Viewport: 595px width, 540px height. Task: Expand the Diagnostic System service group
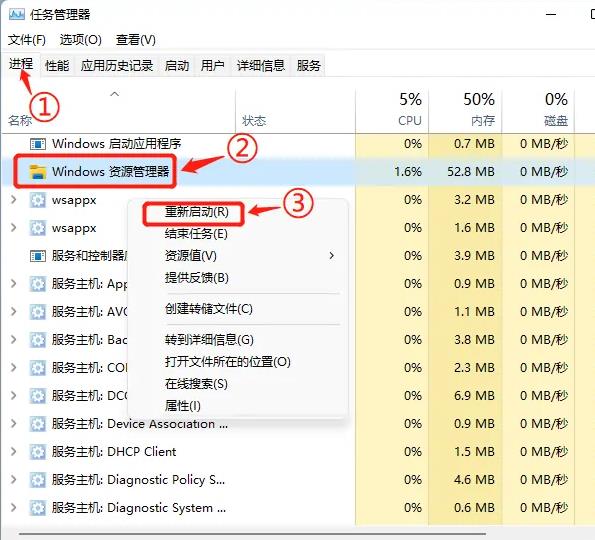[14, 507]
